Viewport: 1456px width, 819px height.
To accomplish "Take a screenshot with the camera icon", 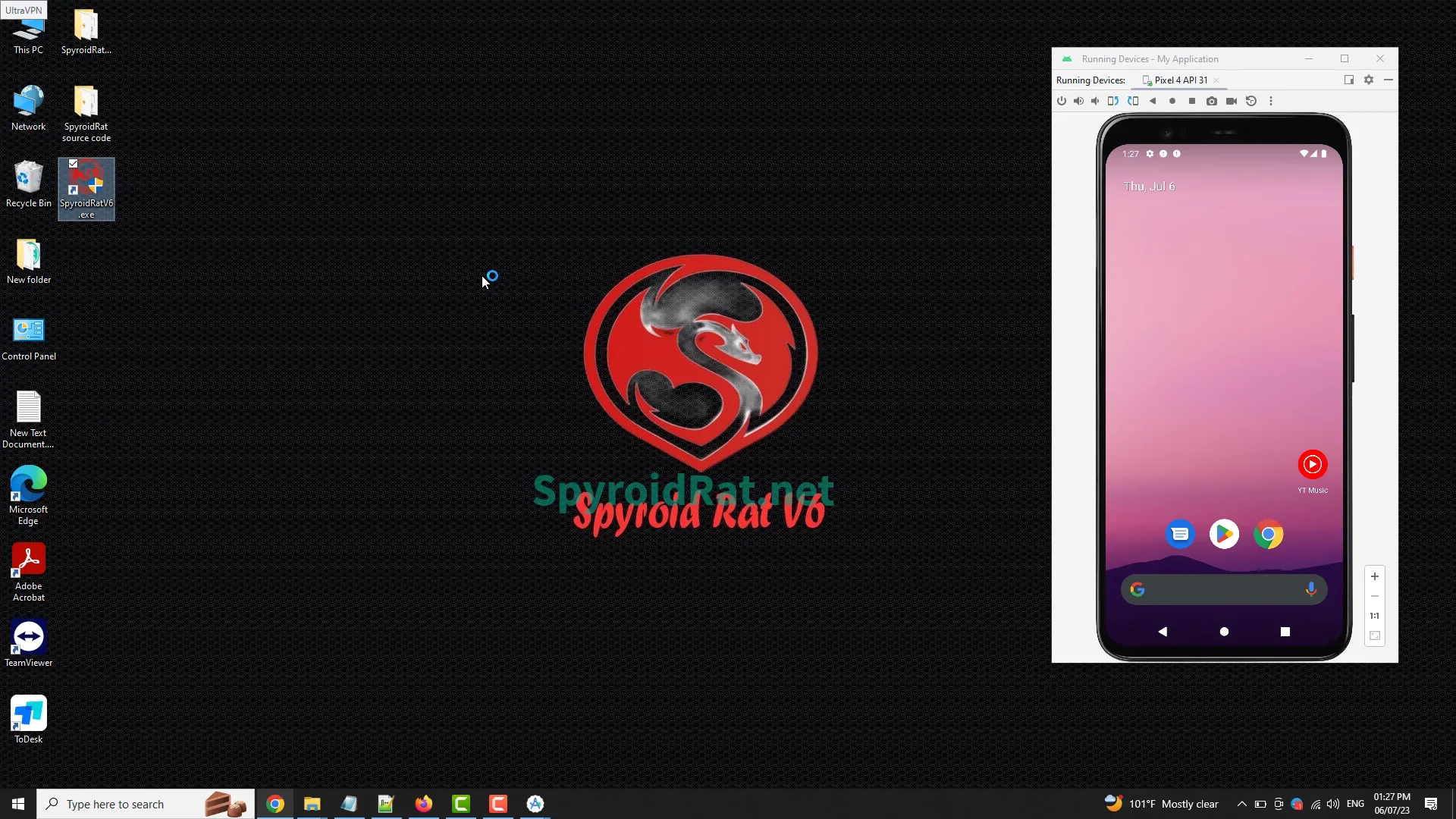I will tap(1211, 101).
